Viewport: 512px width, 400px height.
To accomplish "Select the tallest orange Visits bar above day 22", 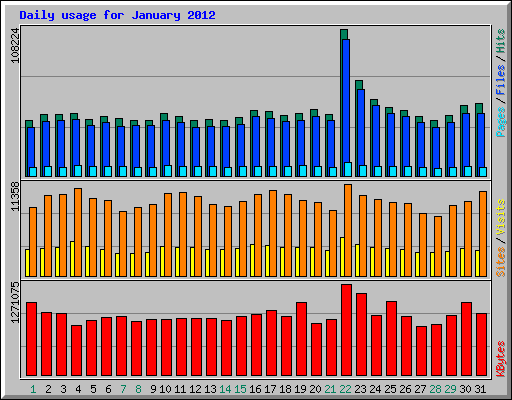I will click(x=348, y=230).
